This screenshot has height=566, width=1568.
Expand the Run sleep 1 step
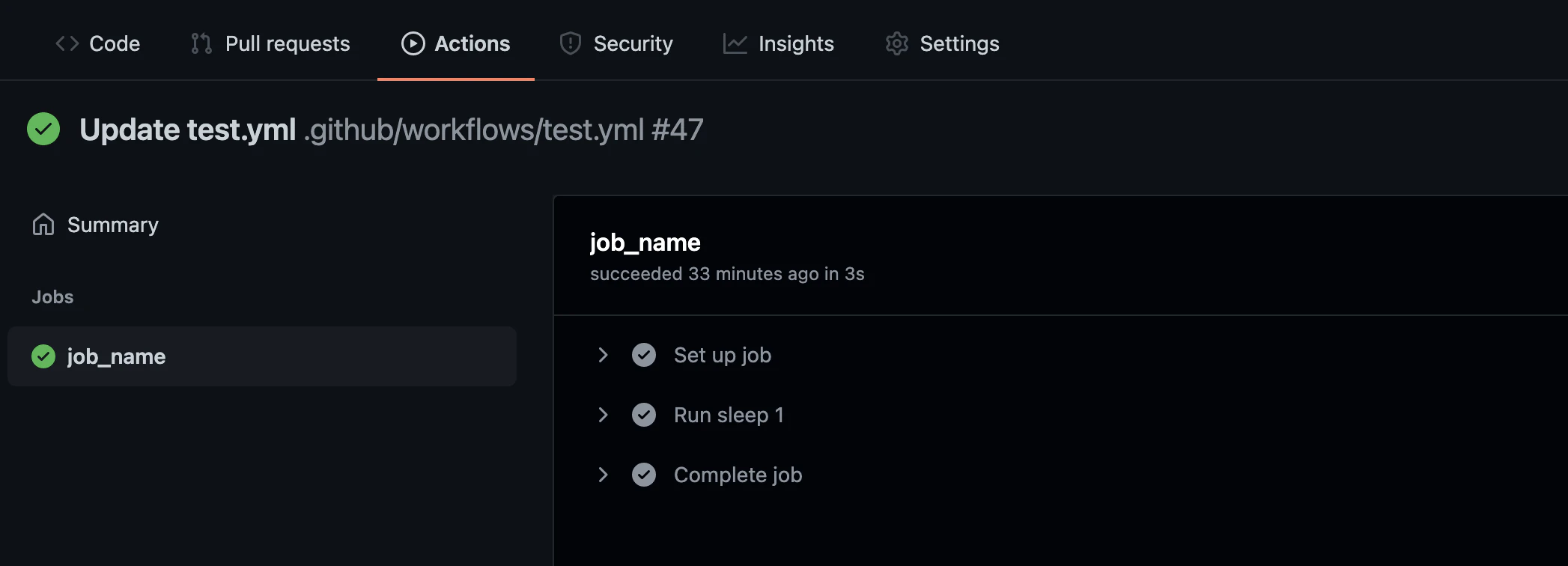pyautogui.click(x=603, y=415)
